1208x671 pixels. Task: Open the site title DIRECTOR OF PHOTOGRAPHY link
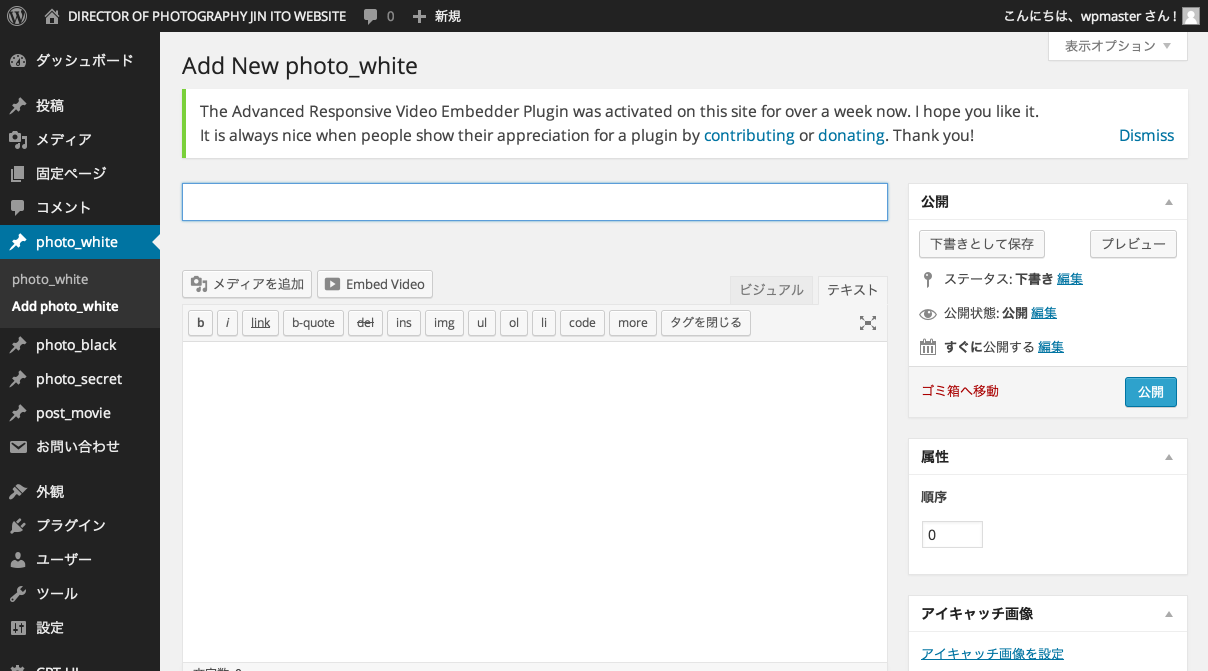207,16
